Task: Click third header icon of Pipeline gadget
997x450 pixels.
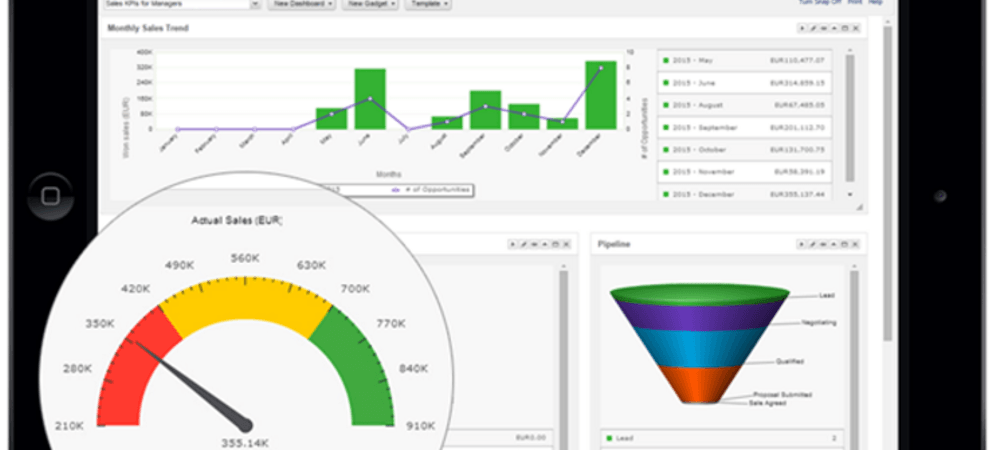Action: [x=823, y=244]
